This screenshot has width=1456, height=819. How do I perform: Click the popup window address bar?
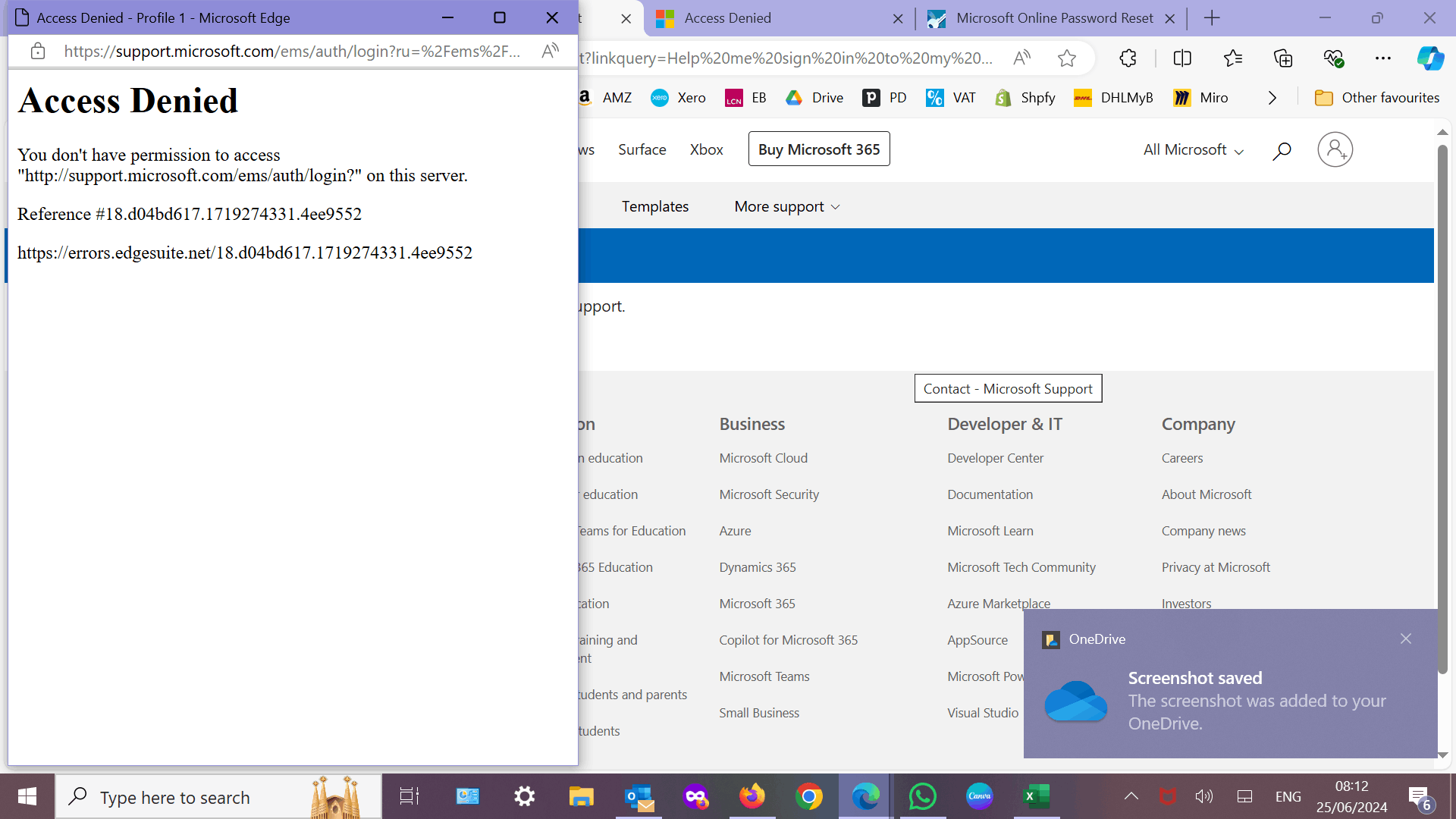[x=292, y=52]
